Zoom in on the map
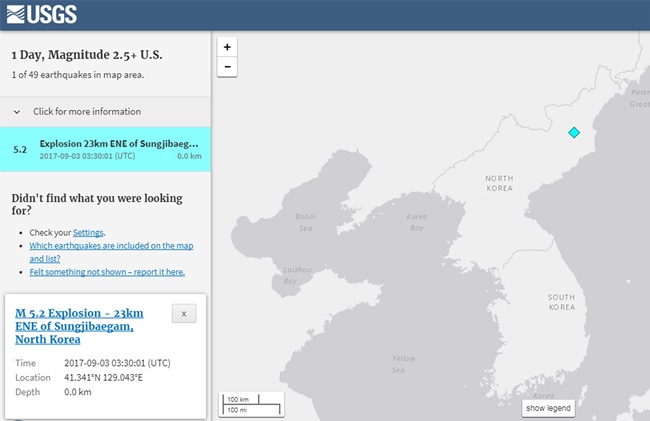This screenshot has height=421, width=650. tap(228, 47)
